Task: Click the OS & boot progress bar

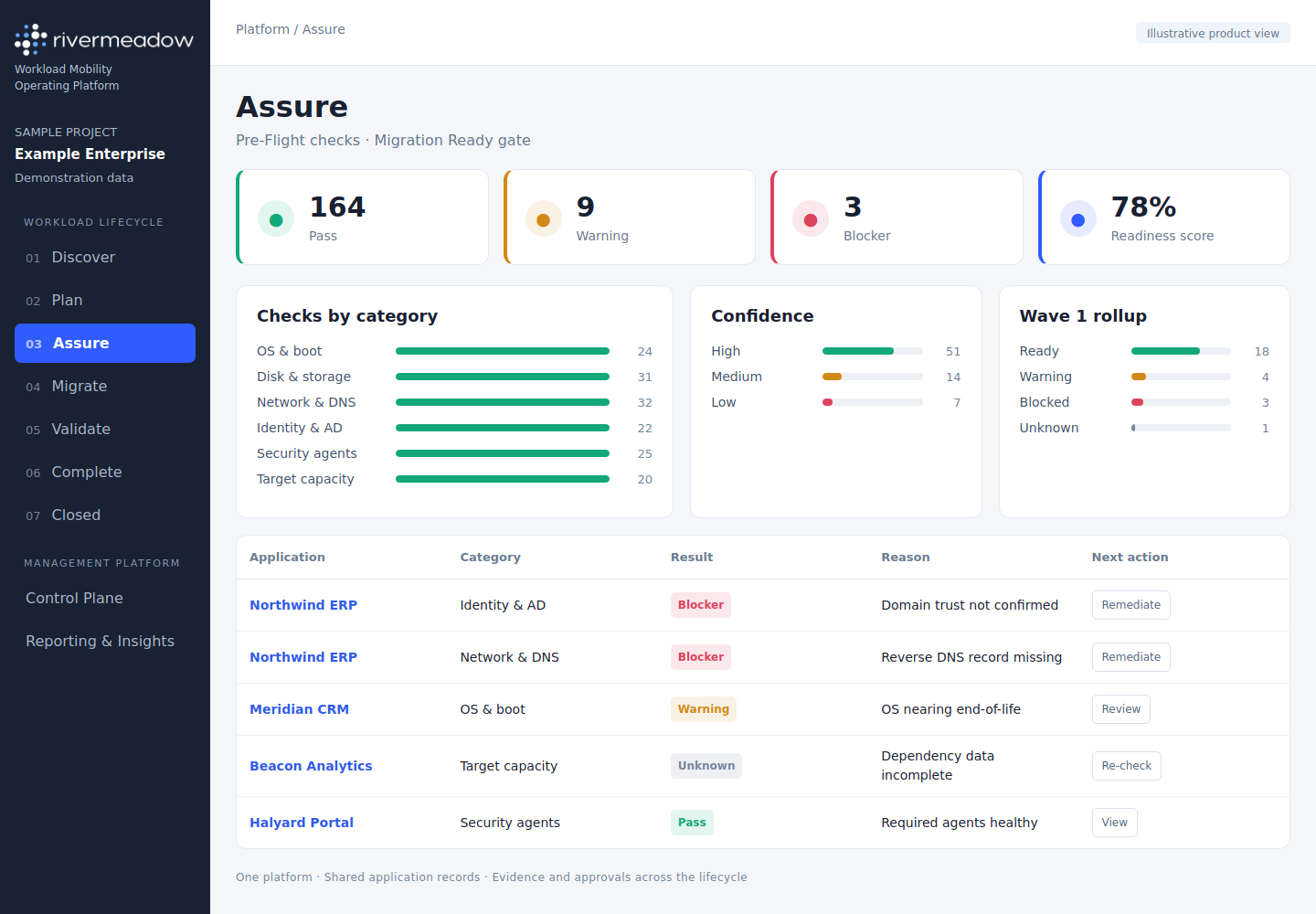Action: [503, 351]
